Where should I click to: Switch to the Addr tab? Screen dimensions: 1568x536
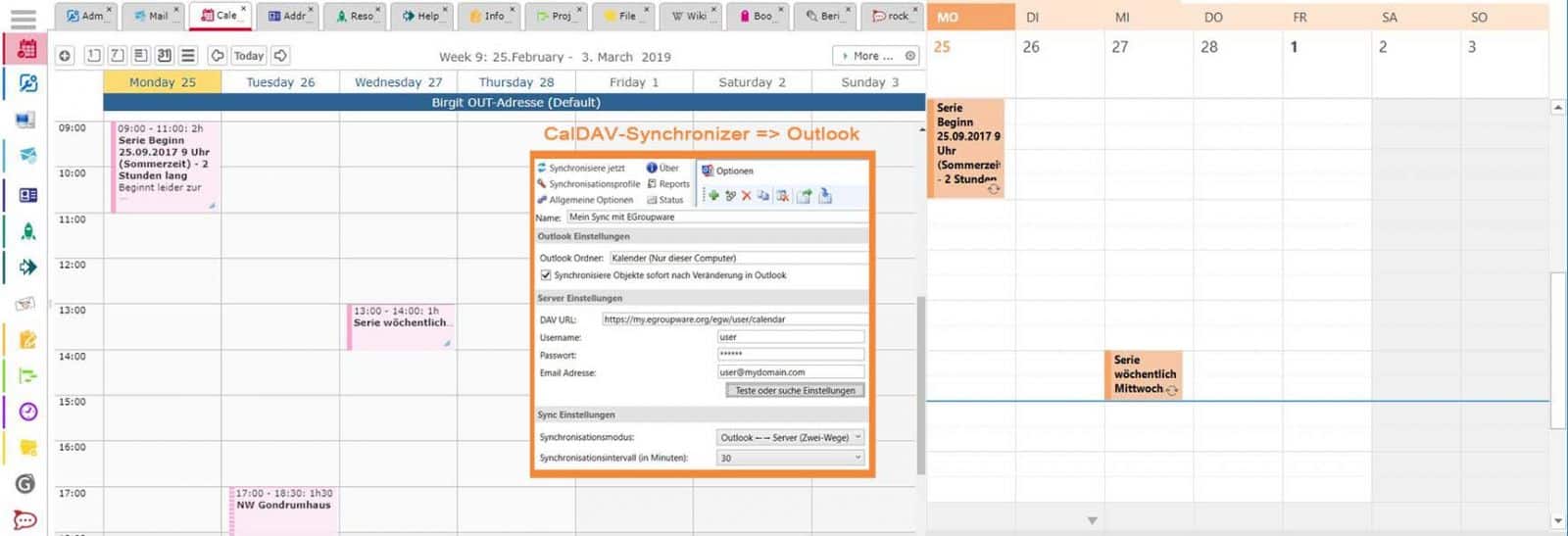click(x=287, y=16)
